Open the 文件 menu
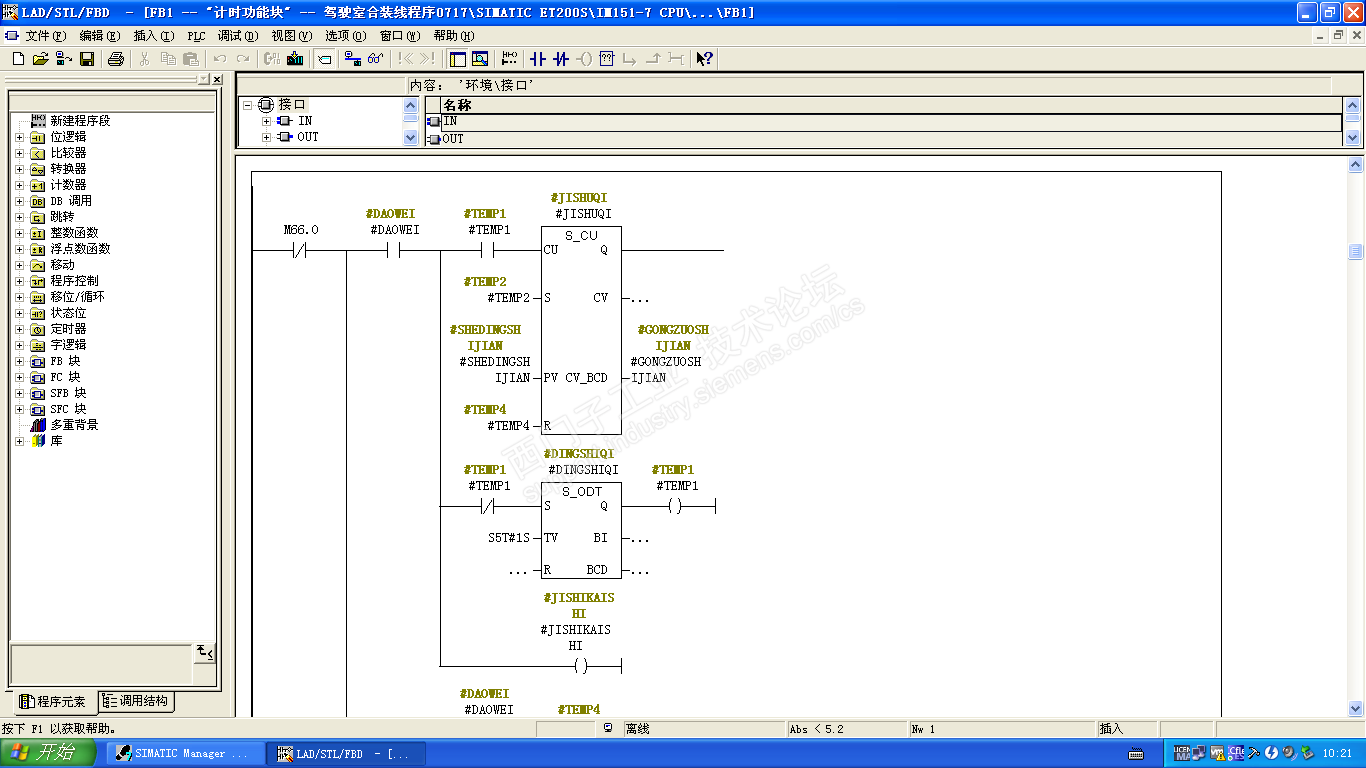 45,36
